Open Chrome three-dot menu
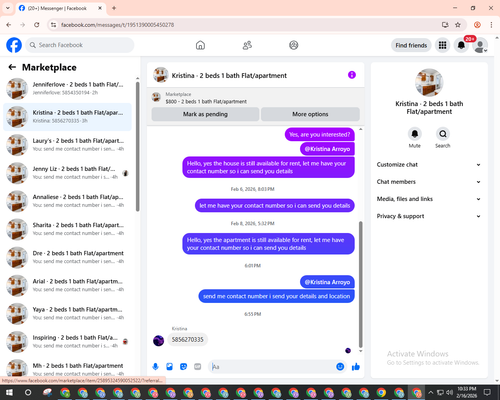This screenshot has width=500, height=400. (x=491, y=25)
